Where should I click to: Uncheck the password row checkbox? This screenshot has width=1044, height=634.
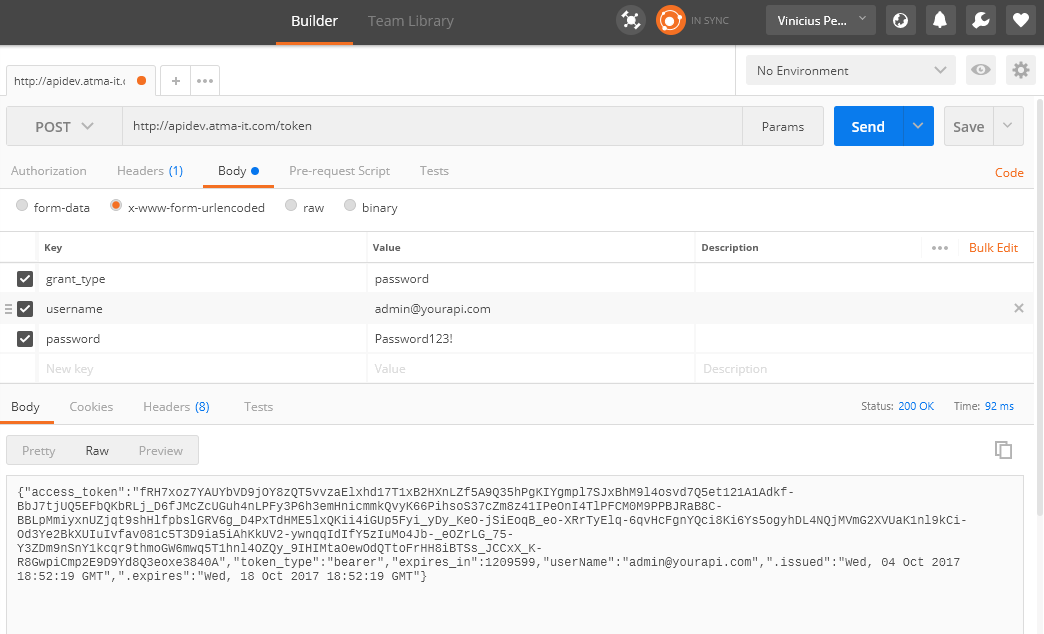point(25,339)
